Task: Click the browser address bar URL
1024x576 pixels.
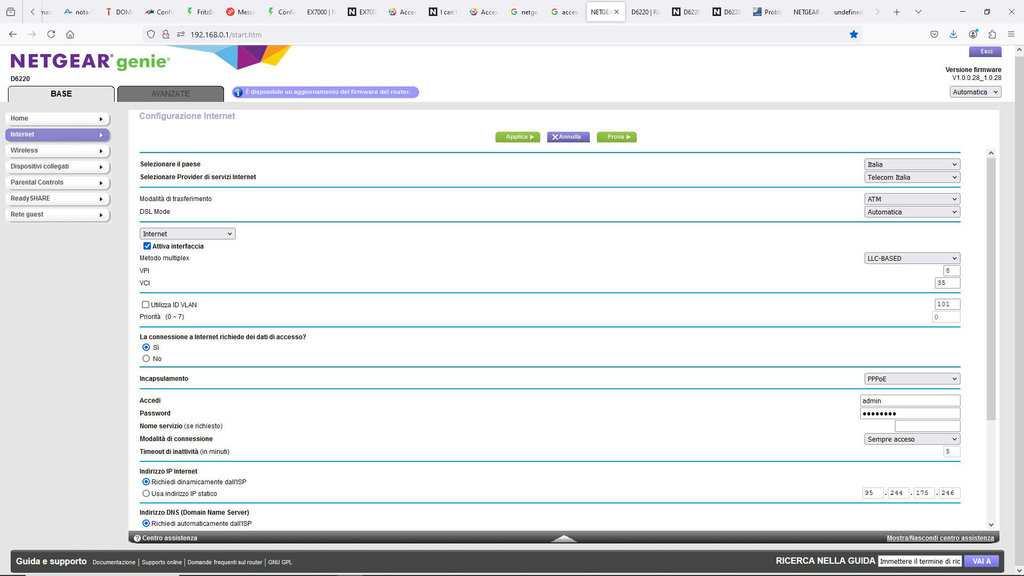Action: pos(226,35)
